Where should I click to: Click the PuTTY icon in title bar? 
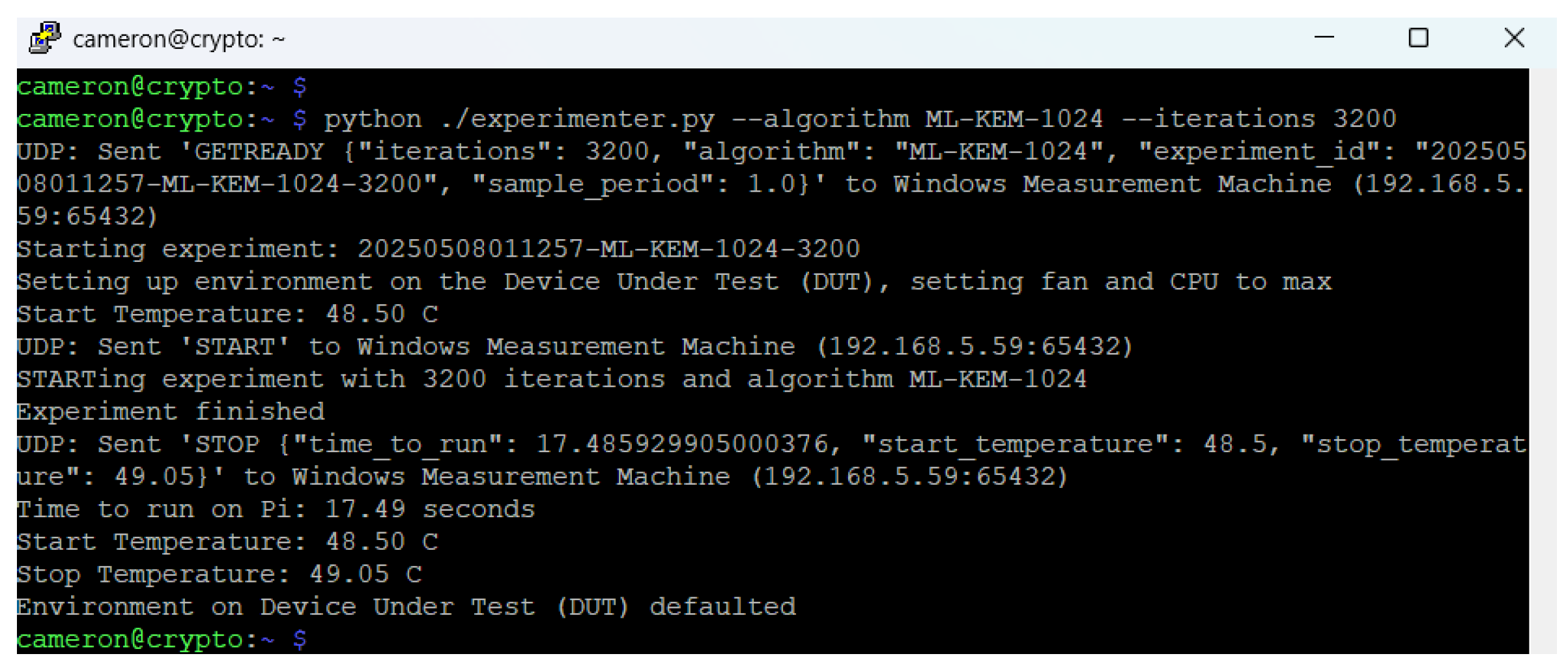45,38
